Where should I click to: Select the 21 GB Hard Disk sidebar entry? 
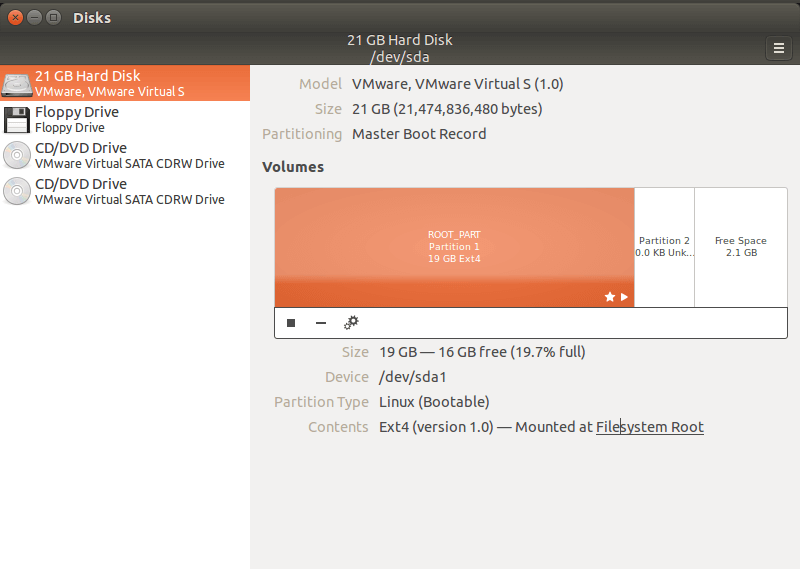125,83
